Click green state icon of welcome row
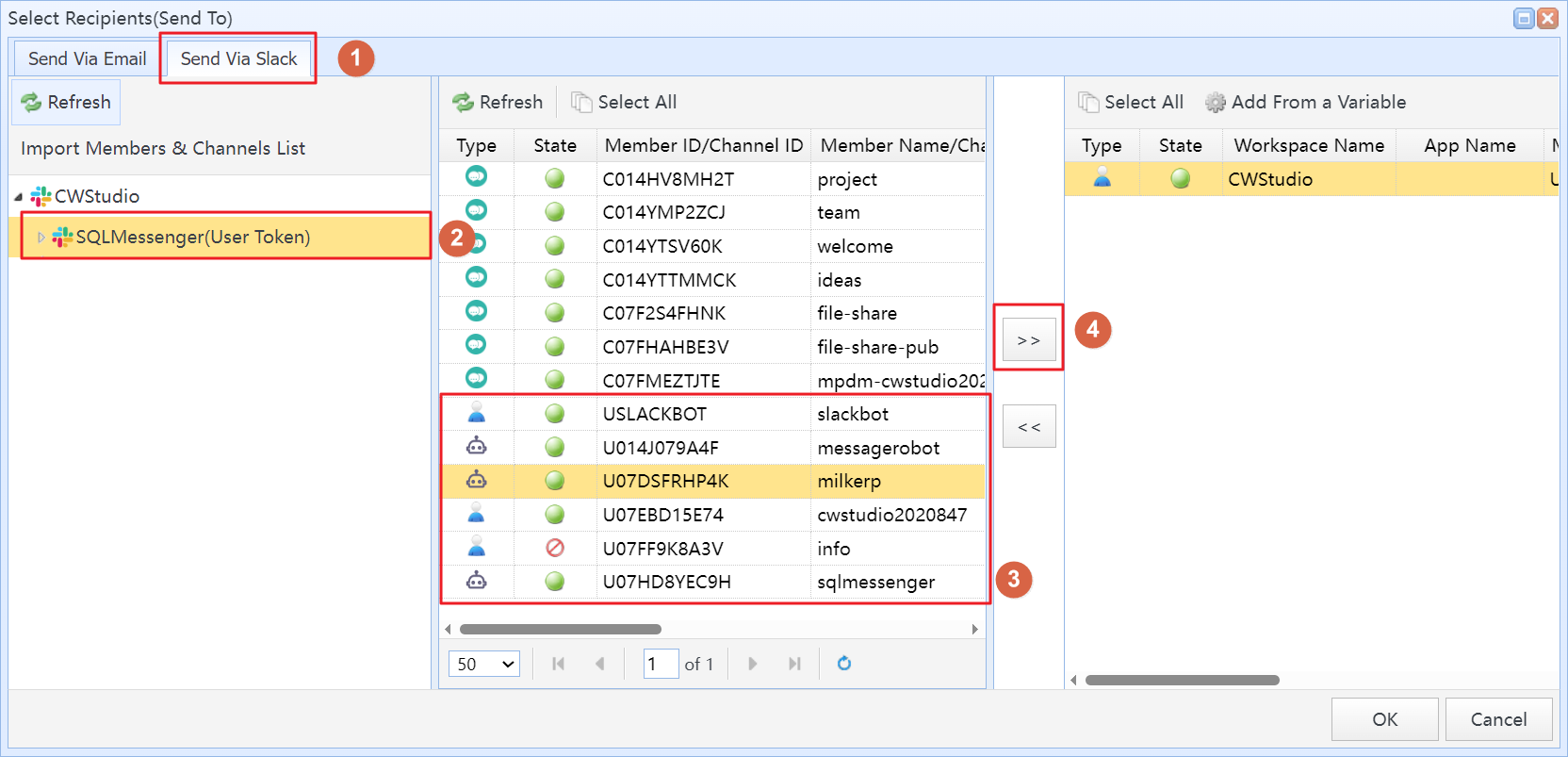1568x757 pixels. pyautogui.click(x=555, y=246)
